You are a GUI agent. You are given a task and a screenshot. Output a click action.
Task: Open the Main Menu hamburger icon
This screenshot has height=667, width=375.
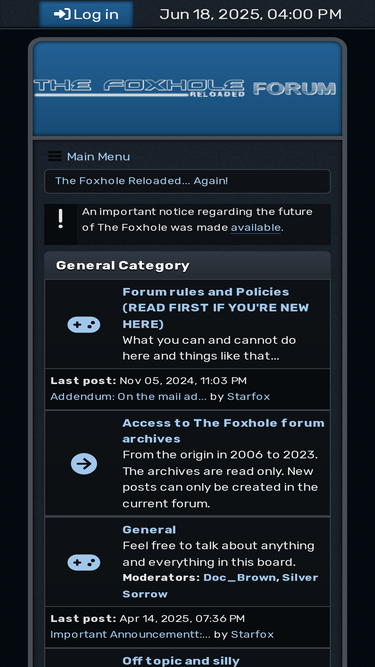(55, 157)
